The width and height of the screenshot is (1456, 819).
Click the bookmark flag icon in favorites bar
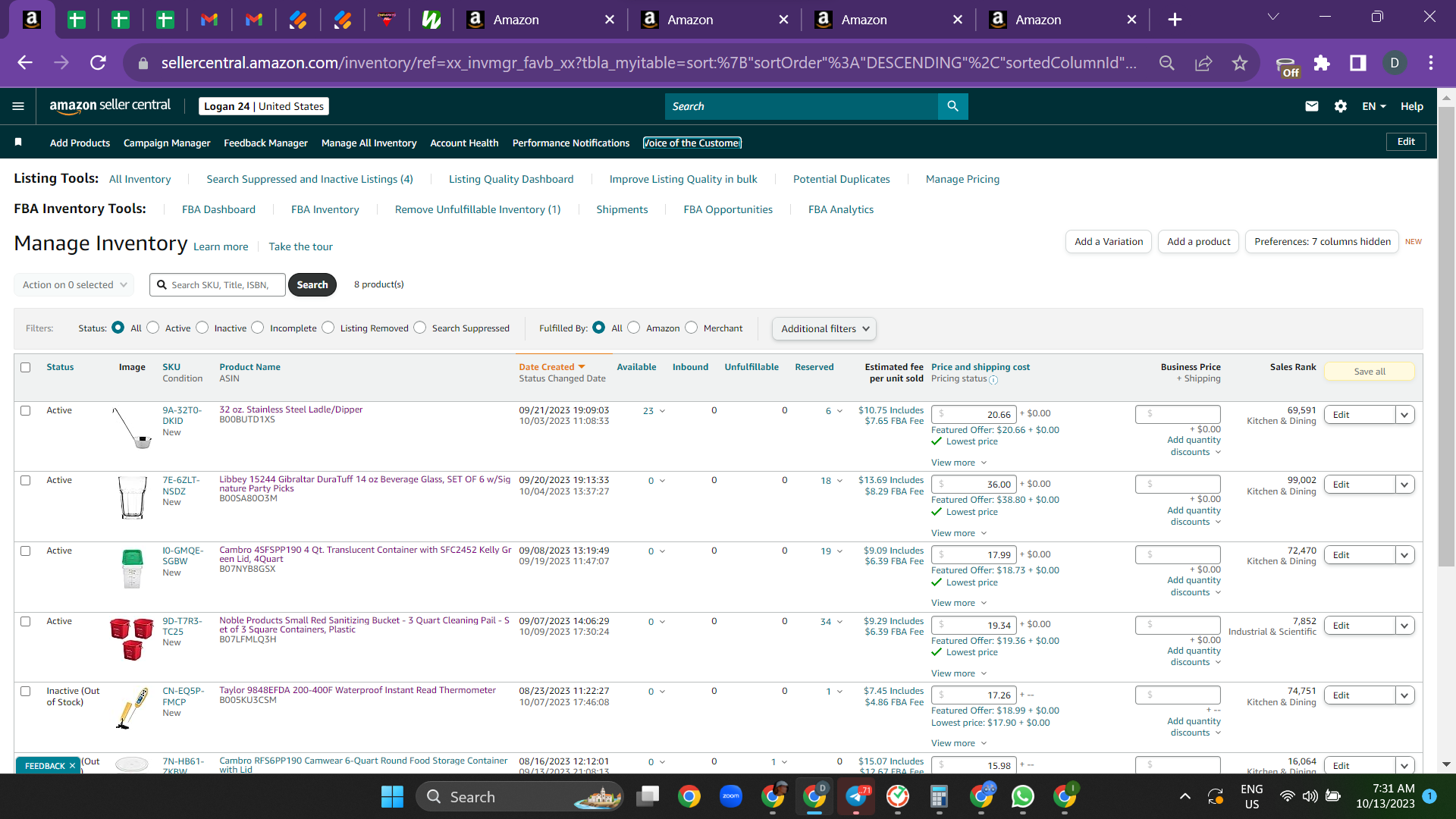(18, 142)
